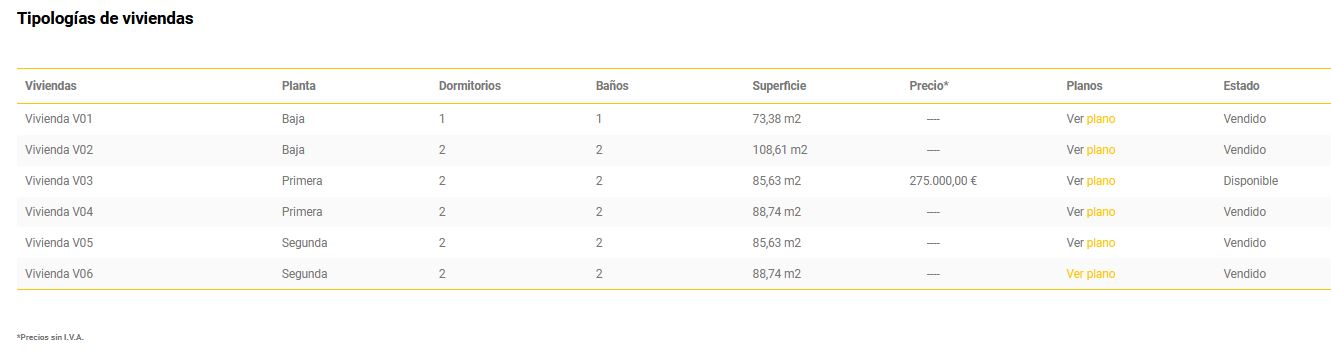Screen dimensions: 1331x360
Task: Click the Precio* column header
Action: [x=929, y=86]
